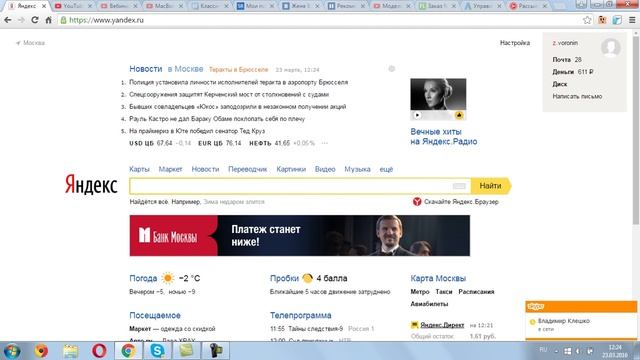
Task: Open Skype notification for Владимир Клешко
Action: pyautogui.click(x=581, y=324)
